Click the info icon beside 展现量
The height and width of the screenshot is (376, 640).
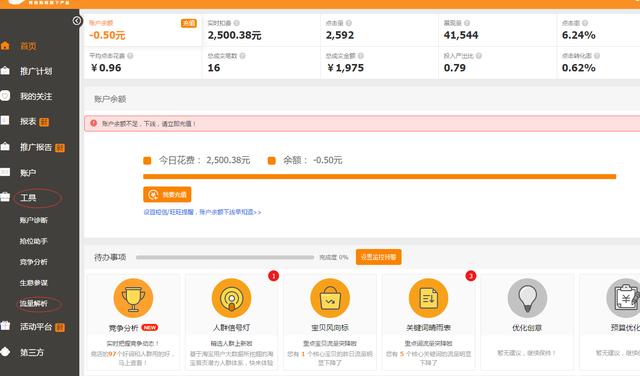click(467, 23)
